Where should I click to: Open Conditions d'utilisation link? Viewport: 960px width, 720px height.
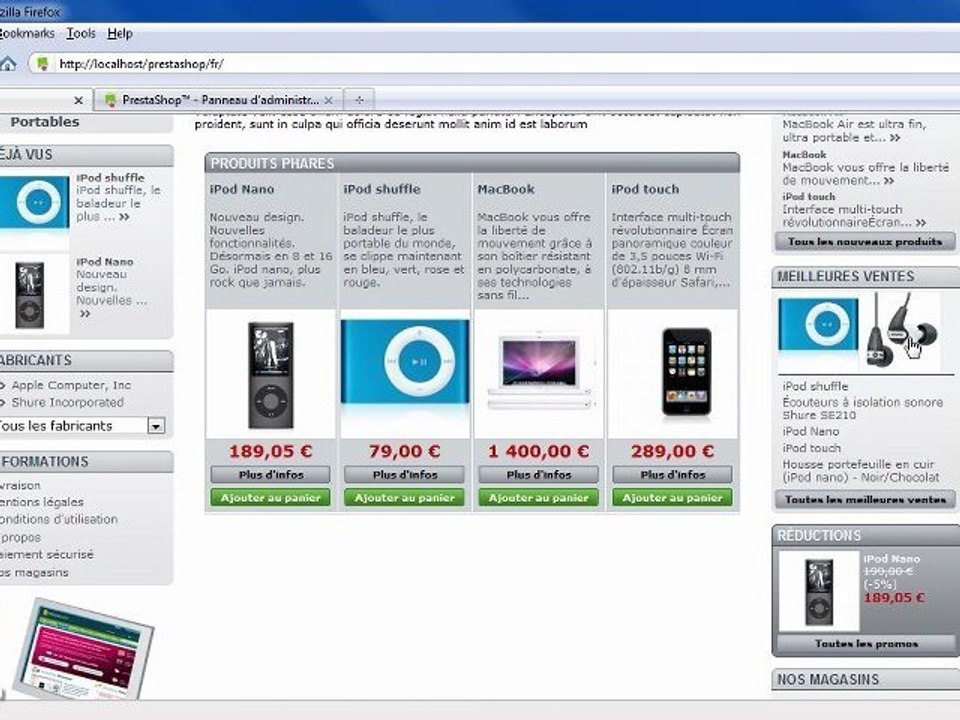tap(59, 519)
